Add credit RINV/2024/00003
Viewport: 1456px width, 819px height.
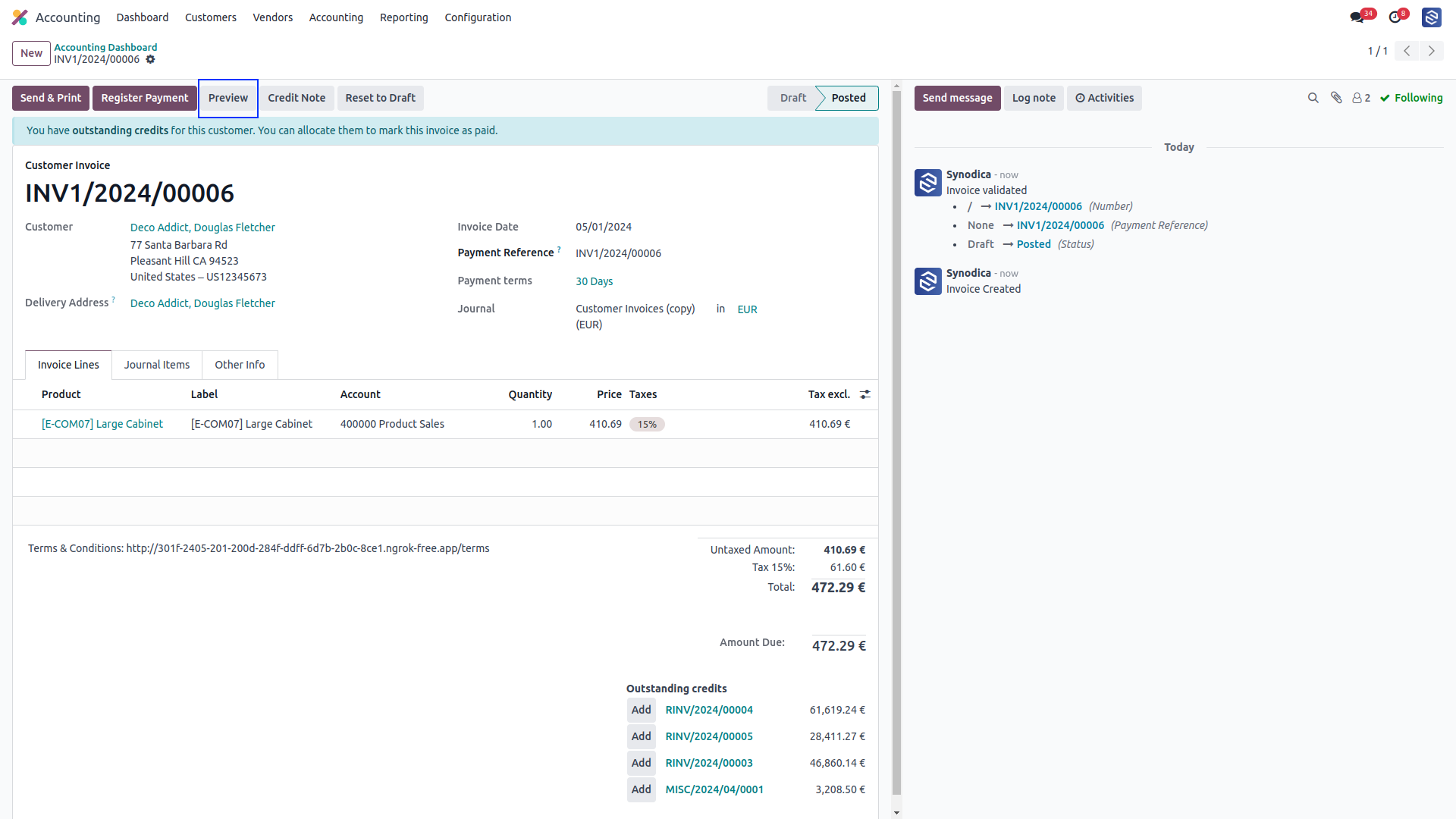[642, 763]
